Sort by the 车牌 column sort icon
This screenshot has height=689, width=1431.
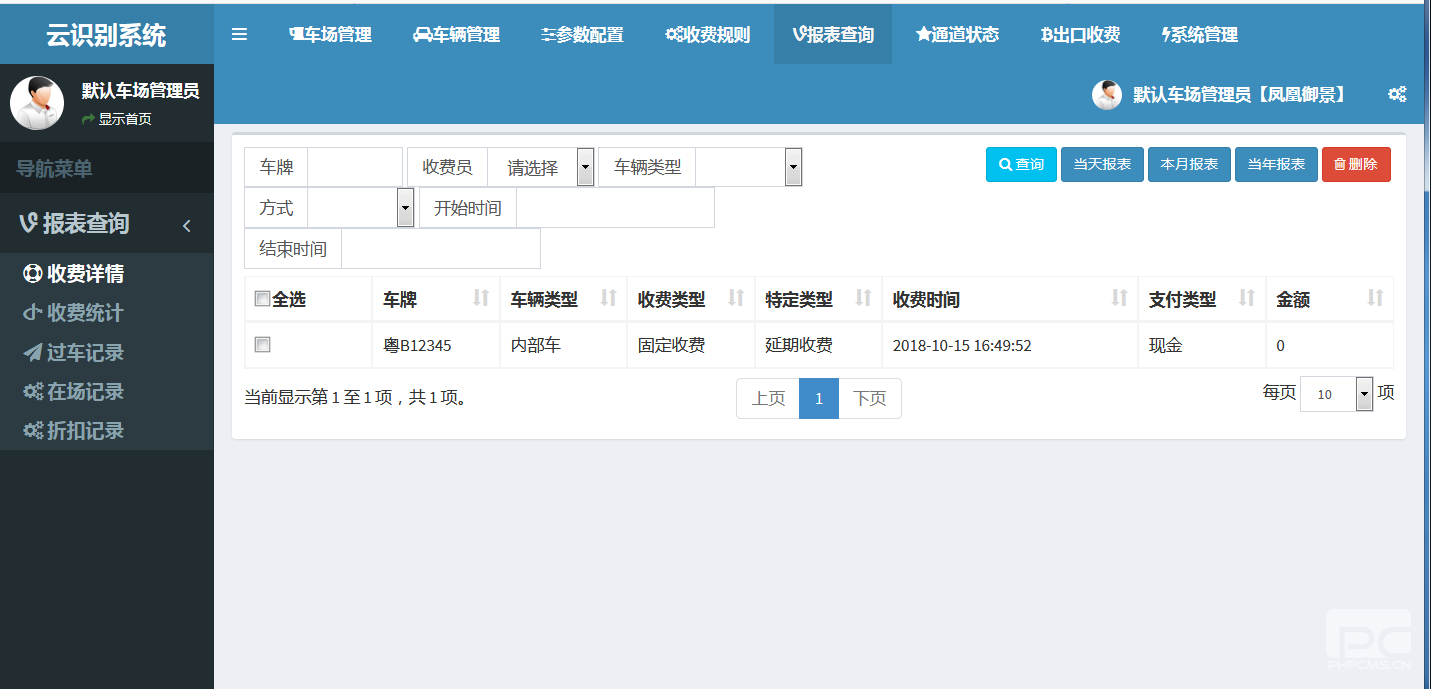(x=481, y=297)
